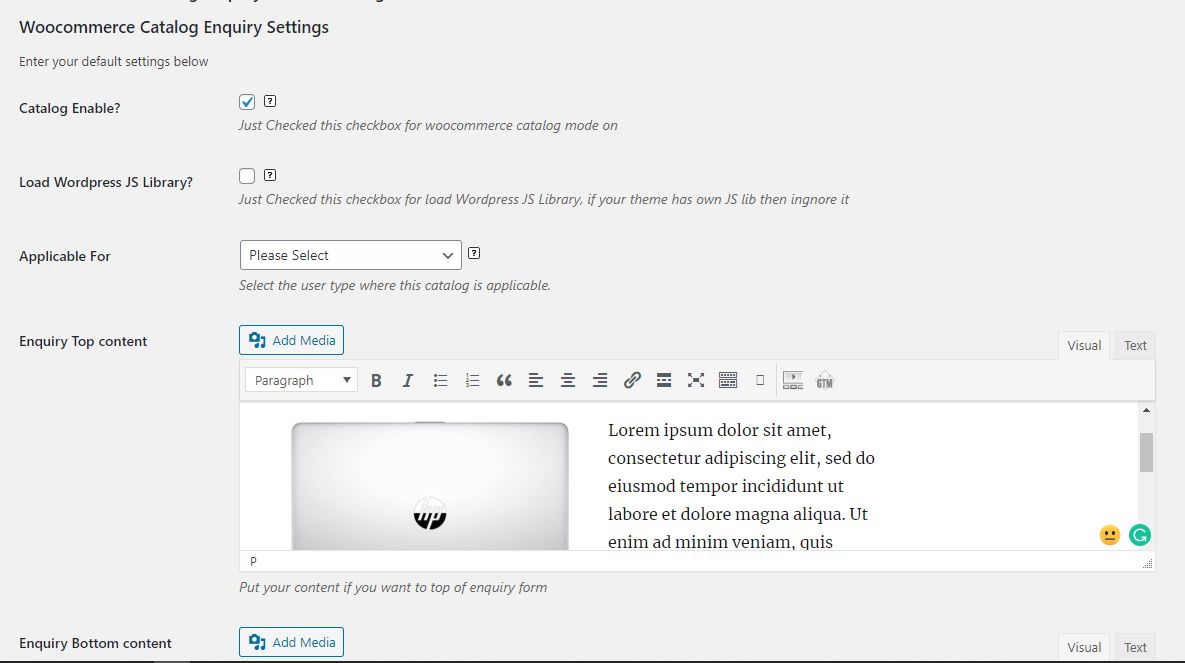Insert a link using the chain icon
The image size is (1185, 663).
(632, 380)
